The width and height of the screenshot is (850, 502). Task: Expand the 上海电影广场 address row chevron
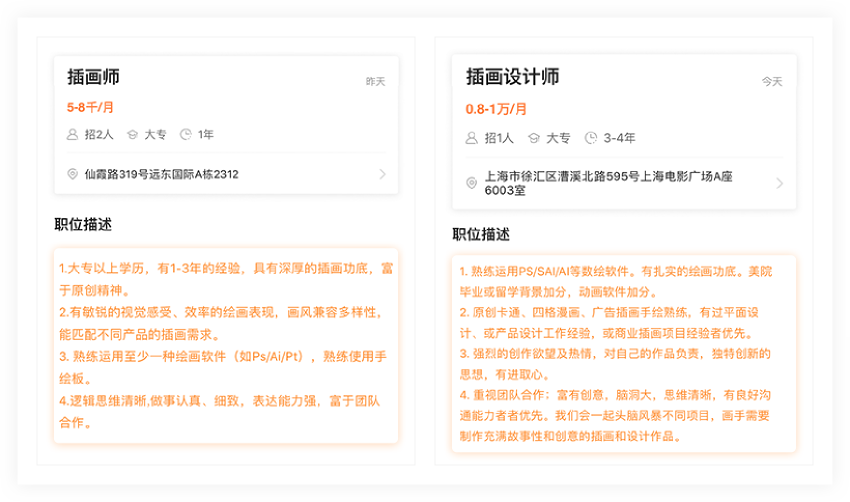[x=779, y=183]
